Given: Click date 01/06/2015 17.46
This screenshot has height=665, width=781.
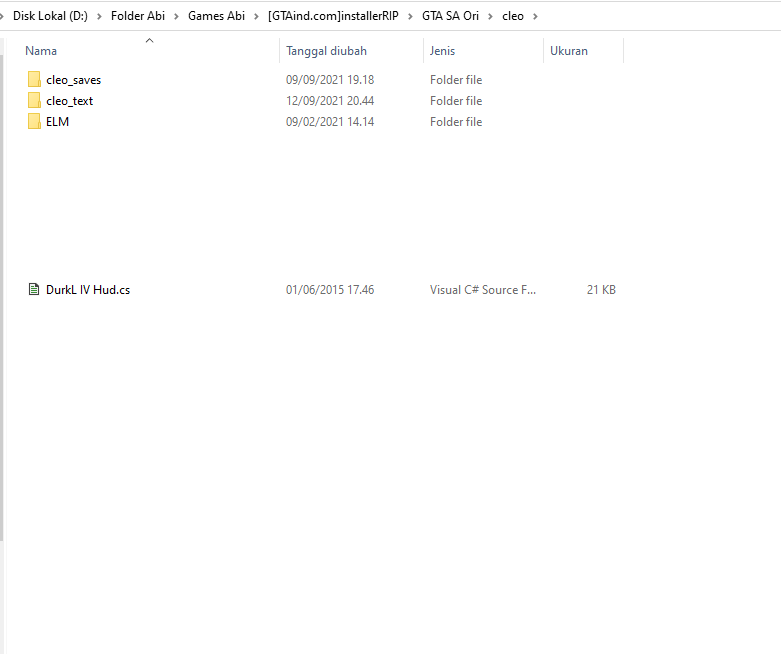Looking at the screenshot, I should (330, 289).
